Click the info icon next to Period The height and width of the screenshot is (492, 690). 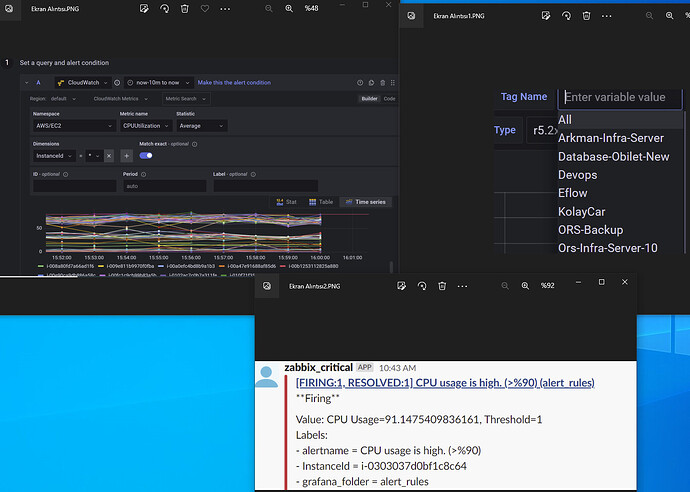[143, 174]
